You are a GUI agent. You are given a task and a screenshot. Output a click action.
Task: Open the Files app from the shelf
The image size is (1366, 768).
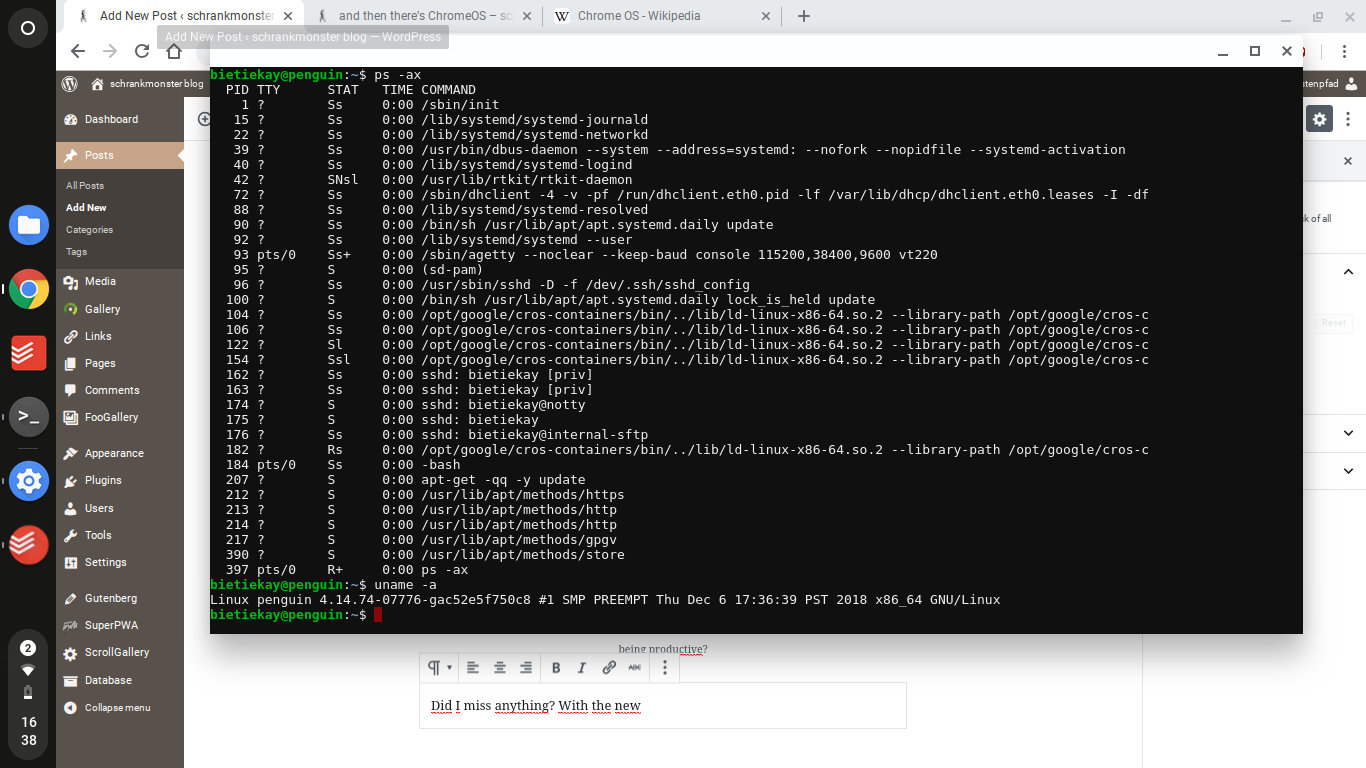28,225
